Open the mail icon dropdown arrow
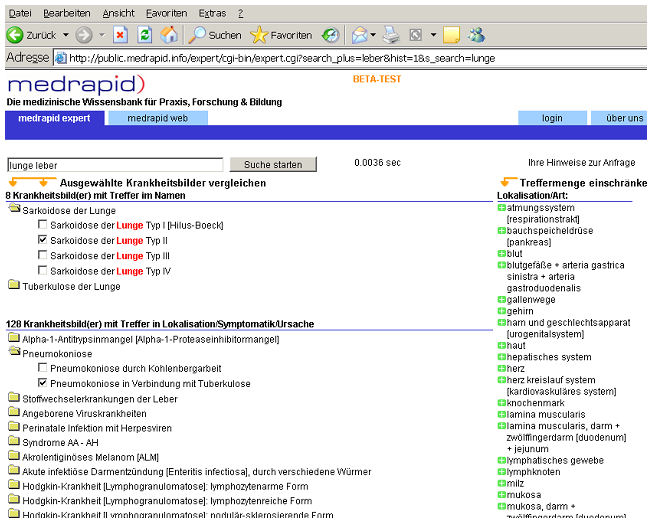652x524 pixels. tap(373, 35)
